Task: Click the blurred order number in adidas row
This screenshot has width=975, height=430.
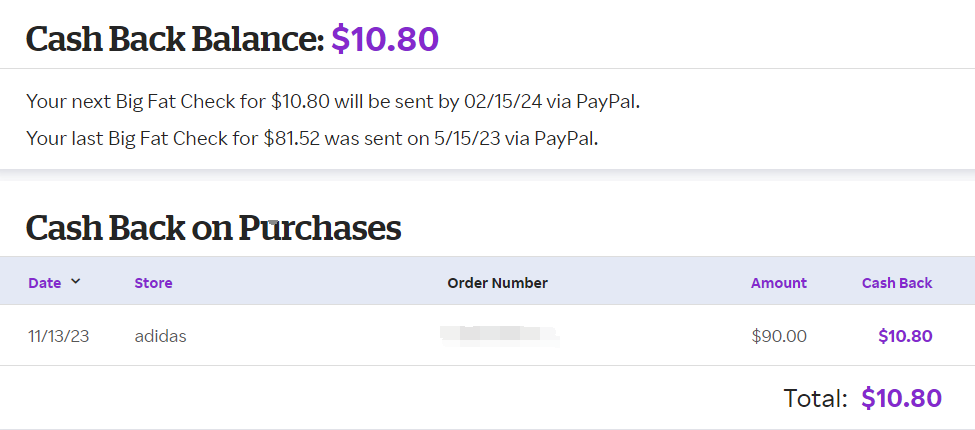Action: tap(498, 334)
